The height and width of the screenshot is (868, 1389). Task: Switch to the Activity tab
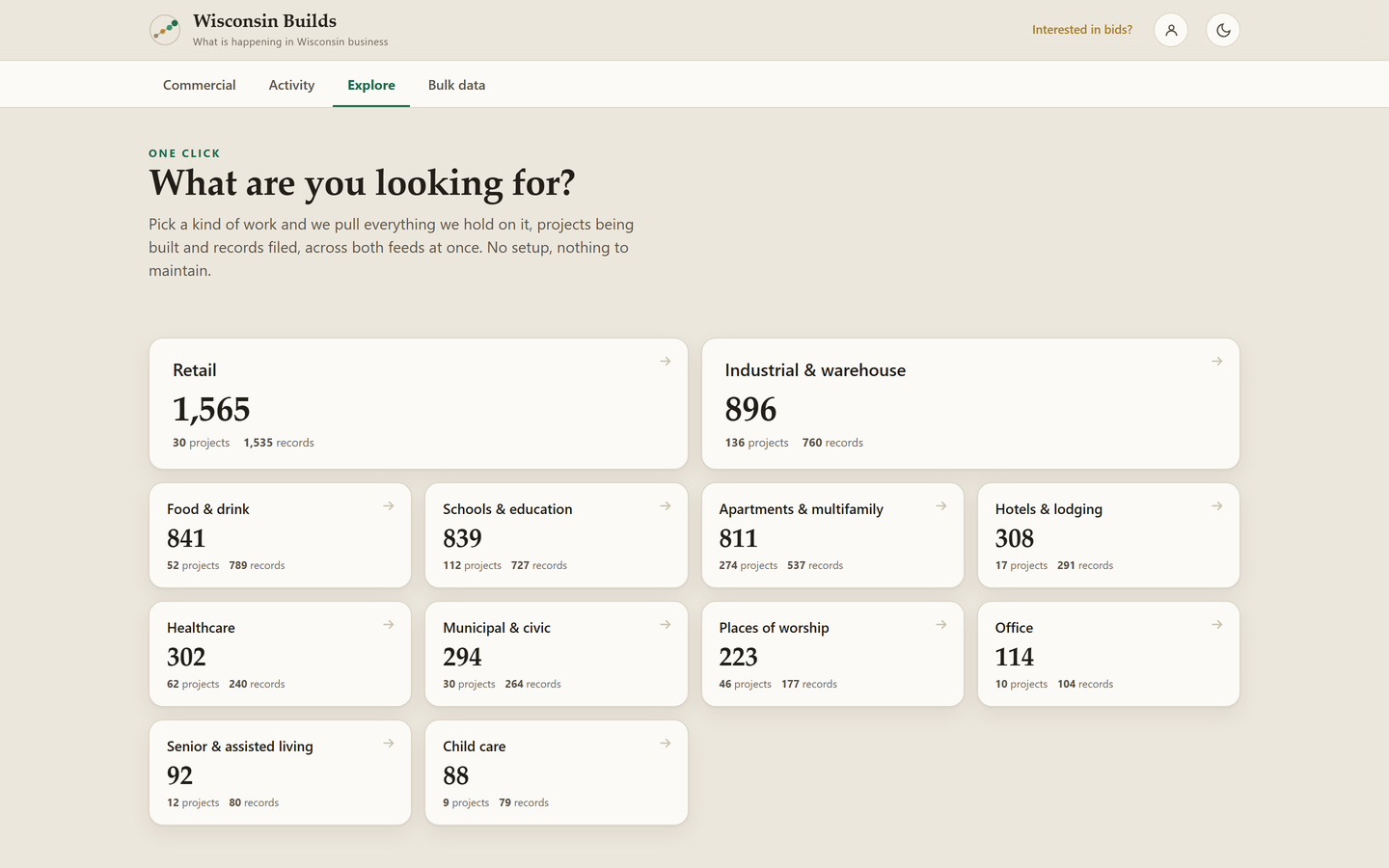(x=291, y=85)
